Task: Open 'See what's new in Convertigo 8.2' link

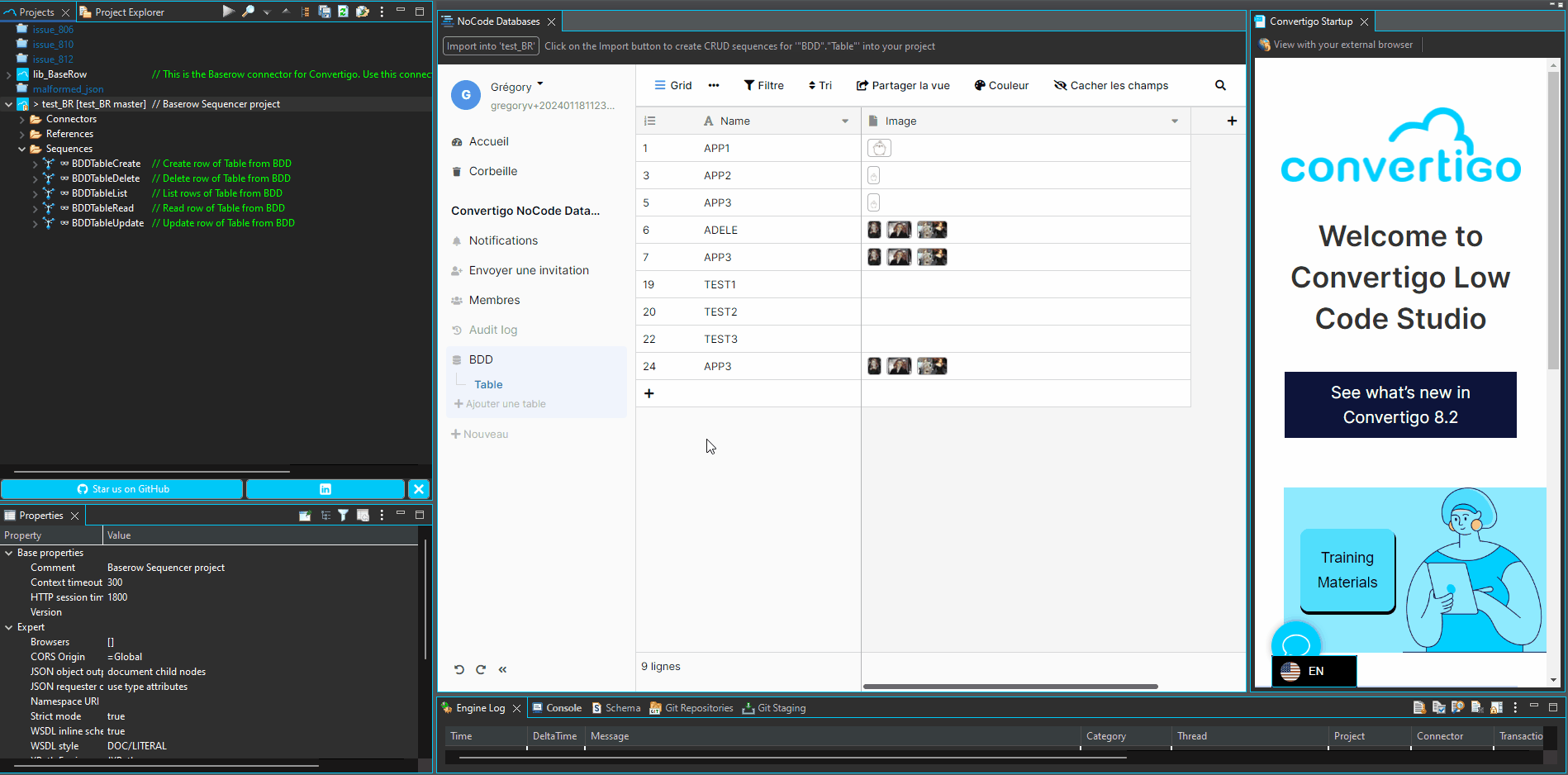Action: [1399, 404]
